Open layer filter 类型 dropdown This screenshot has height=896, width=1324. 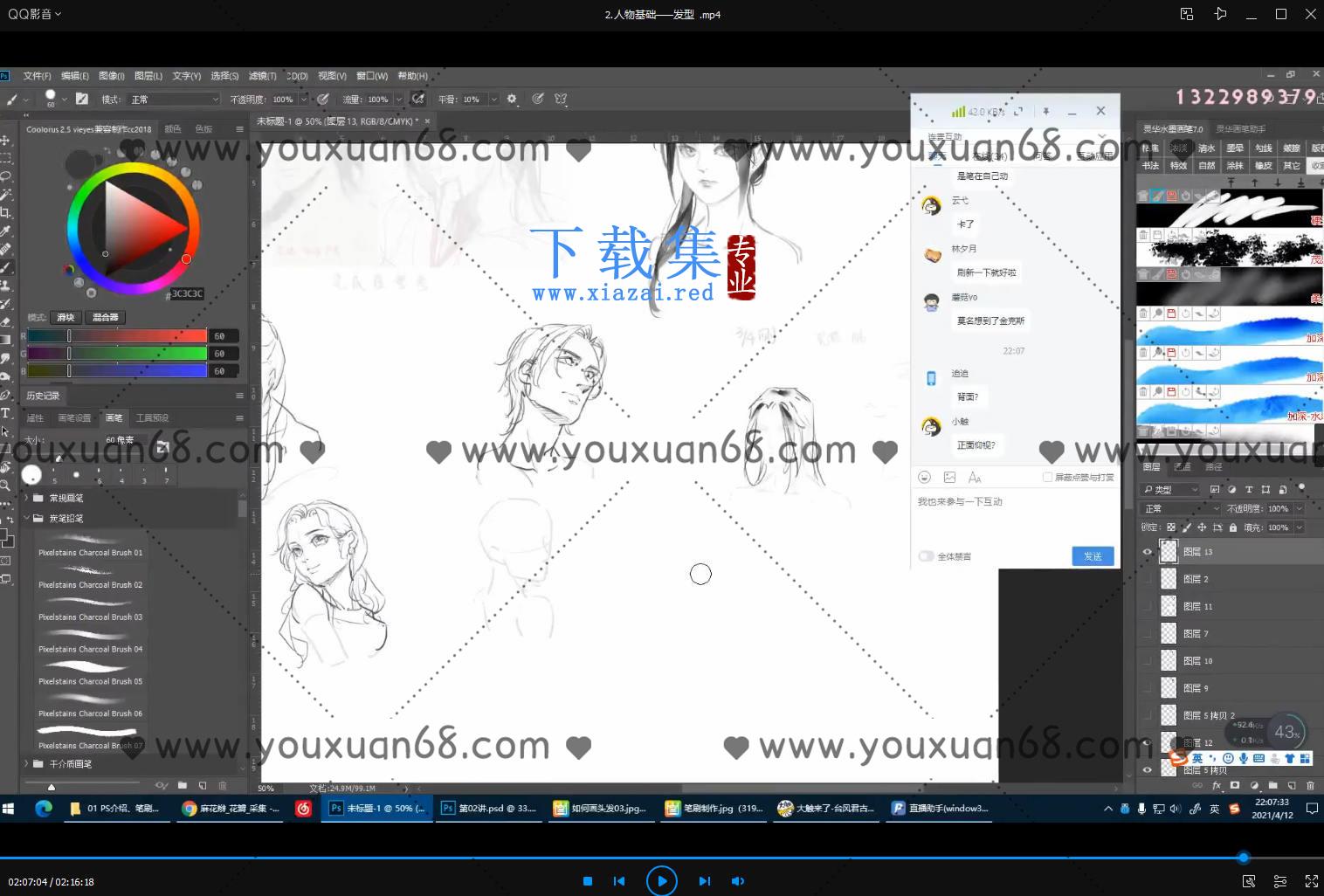1171,490
